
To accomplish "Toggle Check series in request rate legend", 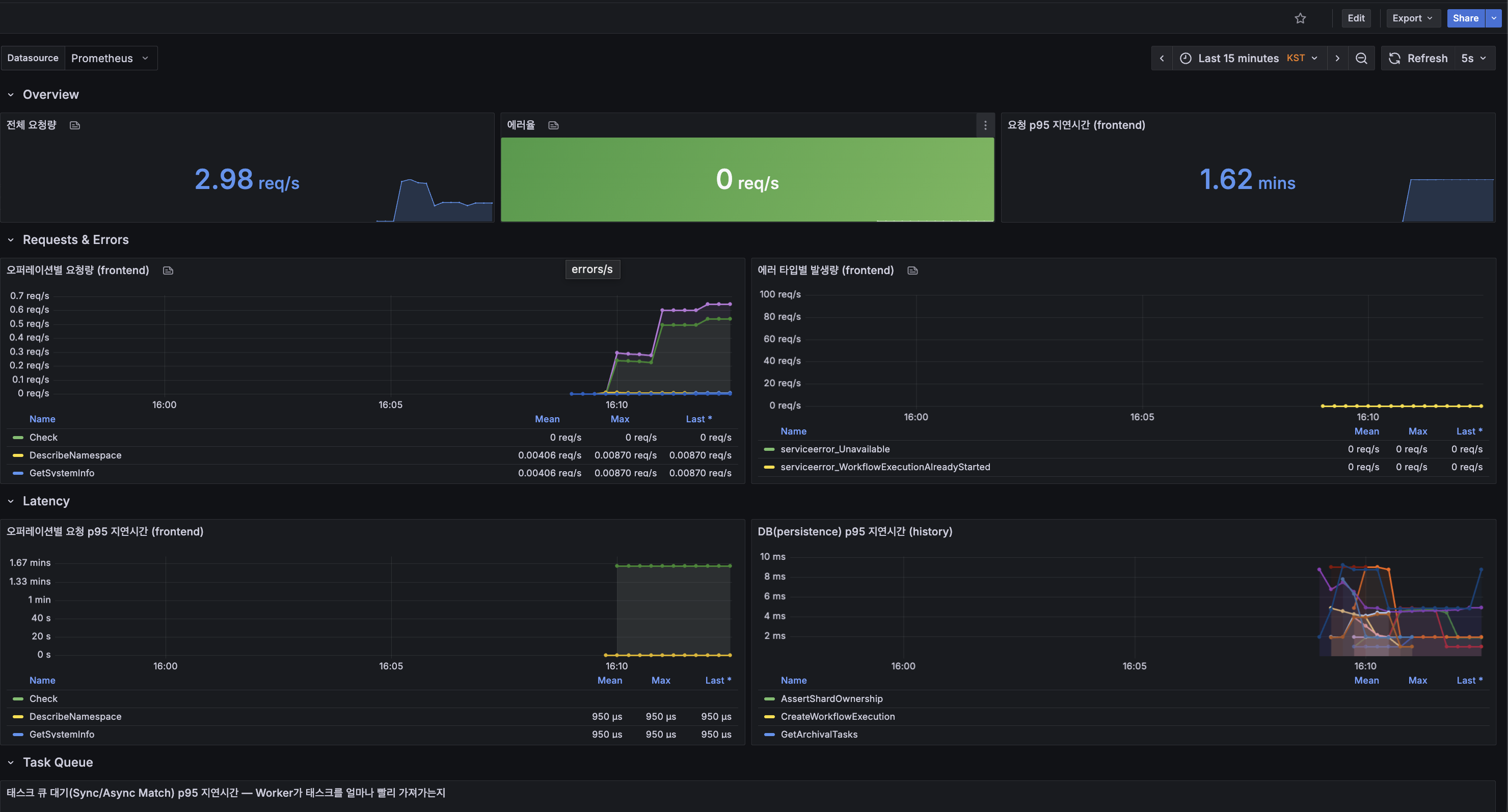I will tap(43, 437).
